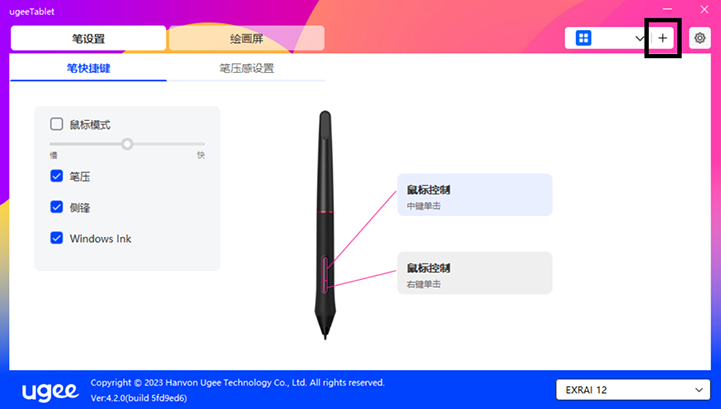Screen dimensions: 721x409
Task: Click the ugee logo in the footer
Action: 50,391
